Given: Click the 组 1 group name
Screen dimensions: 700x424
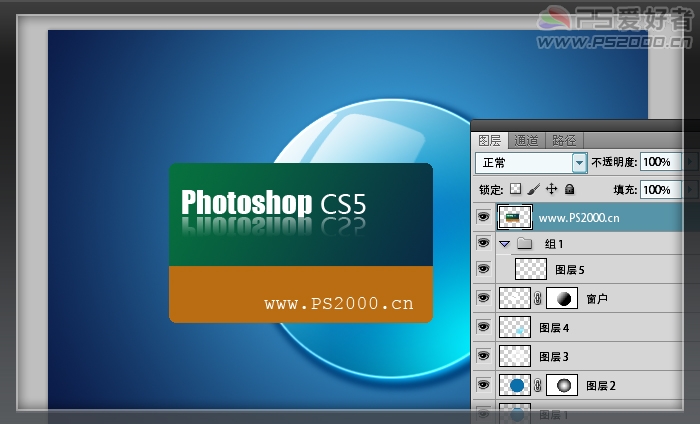Looking at the screenshot, I should [554, 244].
